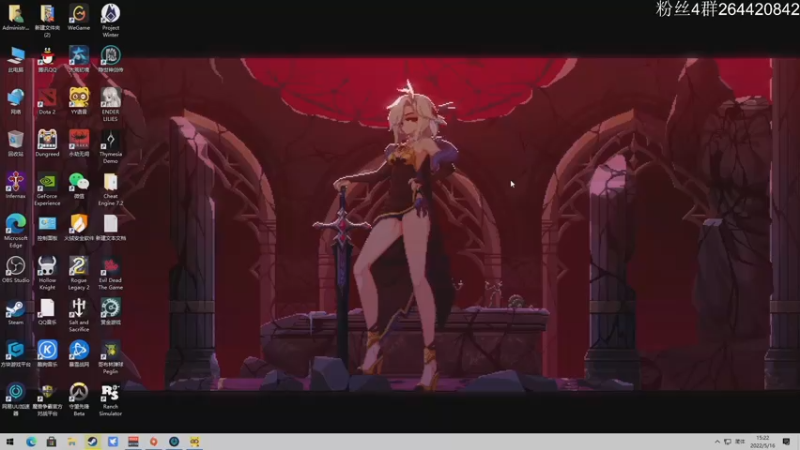Launch Battle.net blue icon

pyautogui.click(x=79, y=351)
